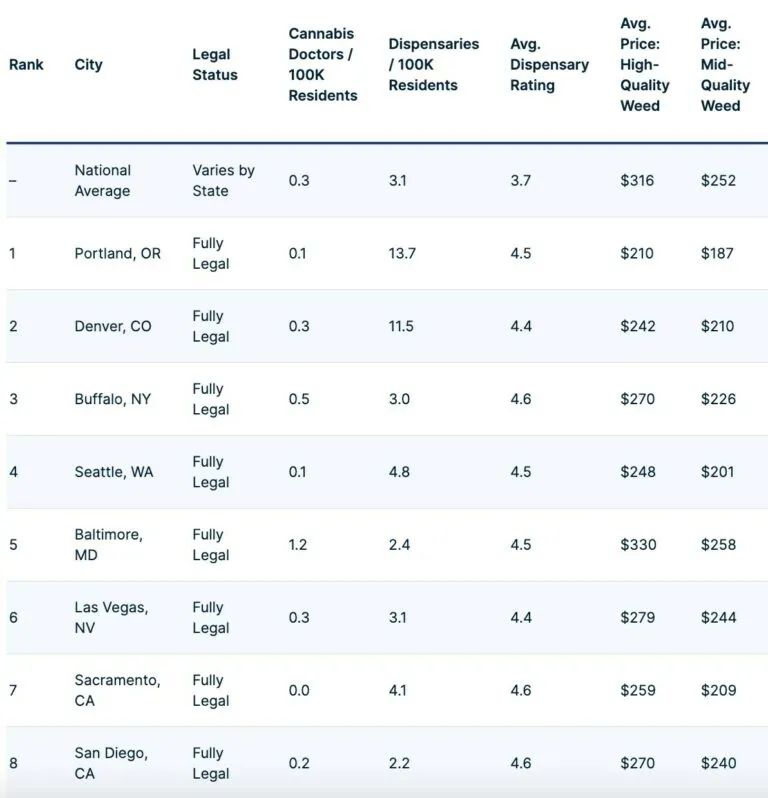Click the San Diego, CA cell
This screenshot has width=768, height=798.
(111, 763)
